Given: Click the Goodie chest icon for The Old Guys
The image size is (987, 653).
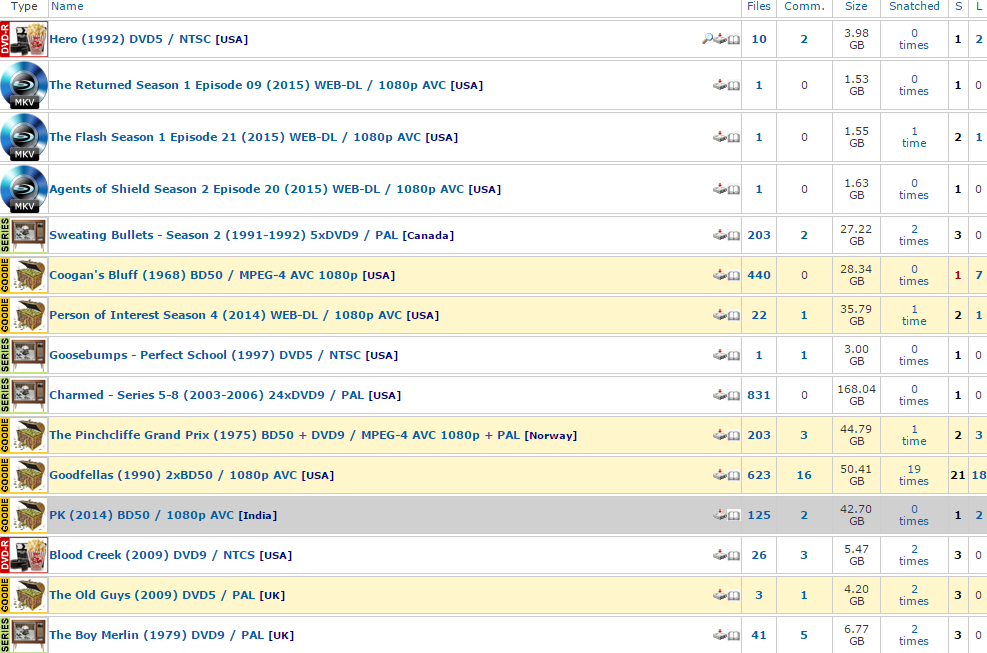Looking at the screenshot, I should pyautogui.click(x=24, y=595).
